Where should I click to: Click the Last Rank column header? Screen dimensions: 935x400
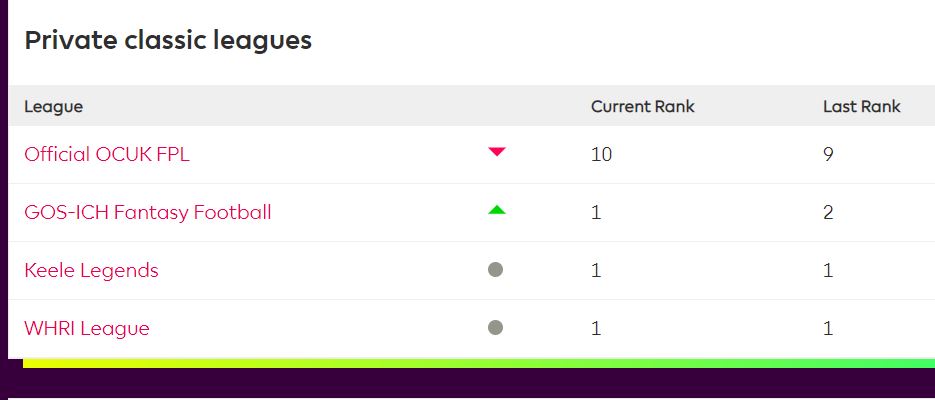point(862,107)
